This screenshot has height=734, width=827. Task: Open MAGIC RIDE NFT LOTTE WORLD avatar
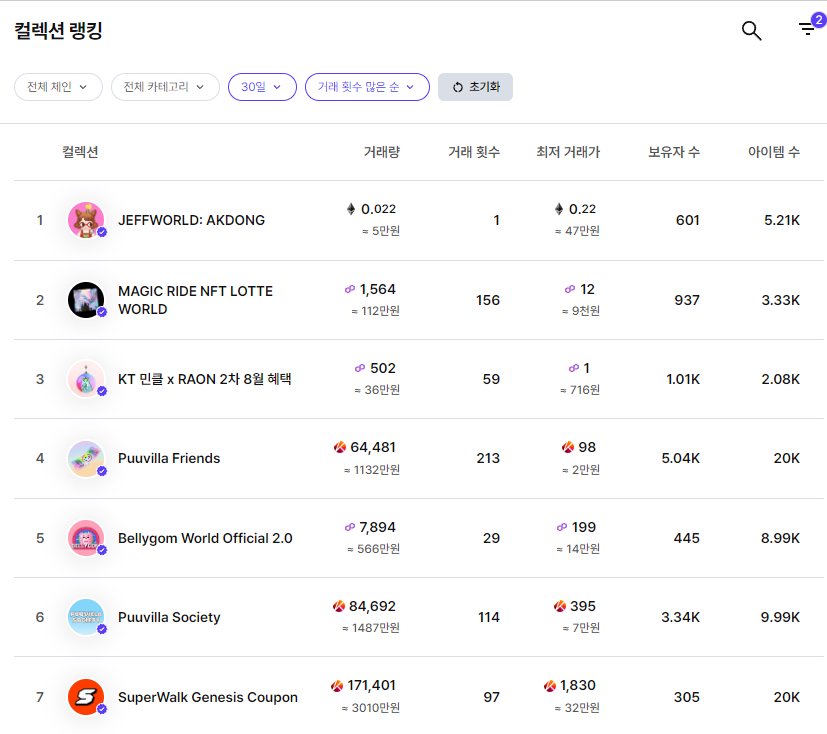[86, 300]
